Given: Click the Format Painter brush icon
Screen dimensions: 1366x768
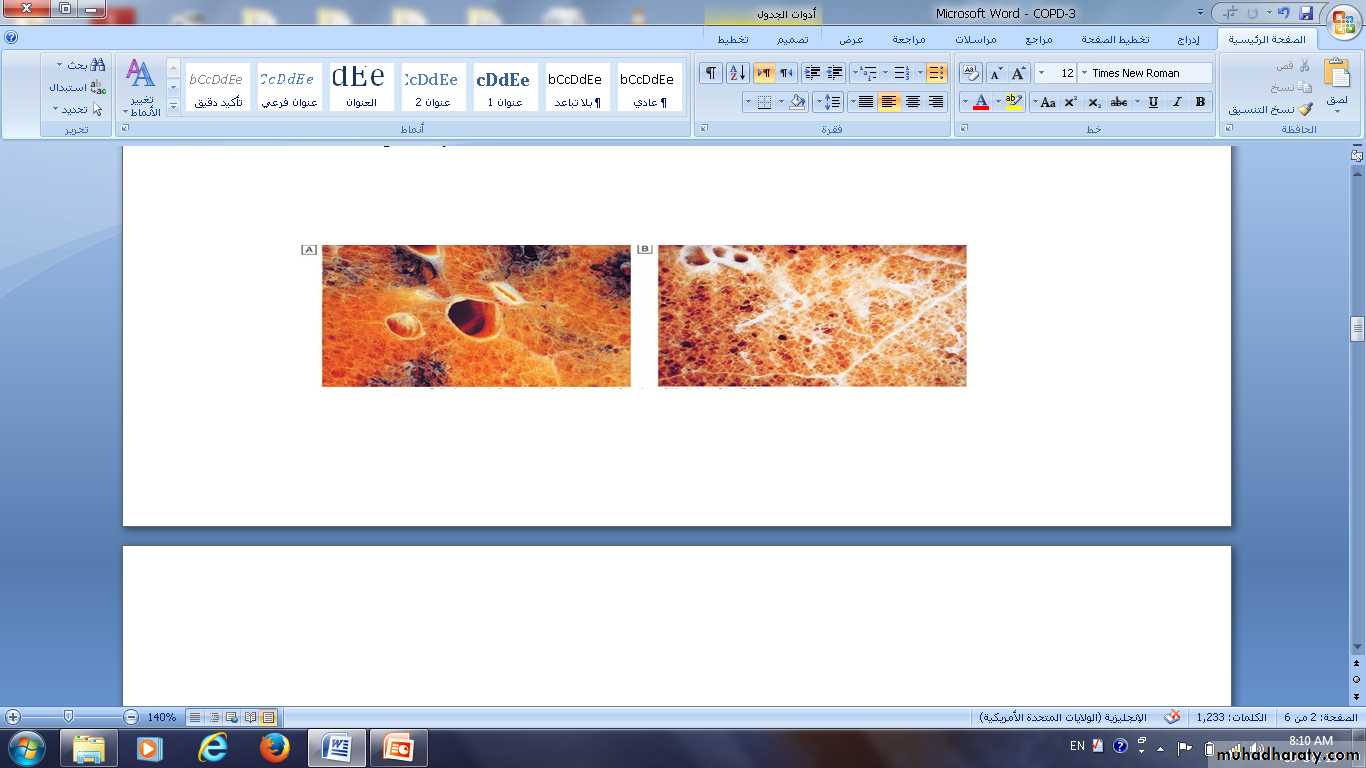Looking at the screenshot, I should (1305, 110).
